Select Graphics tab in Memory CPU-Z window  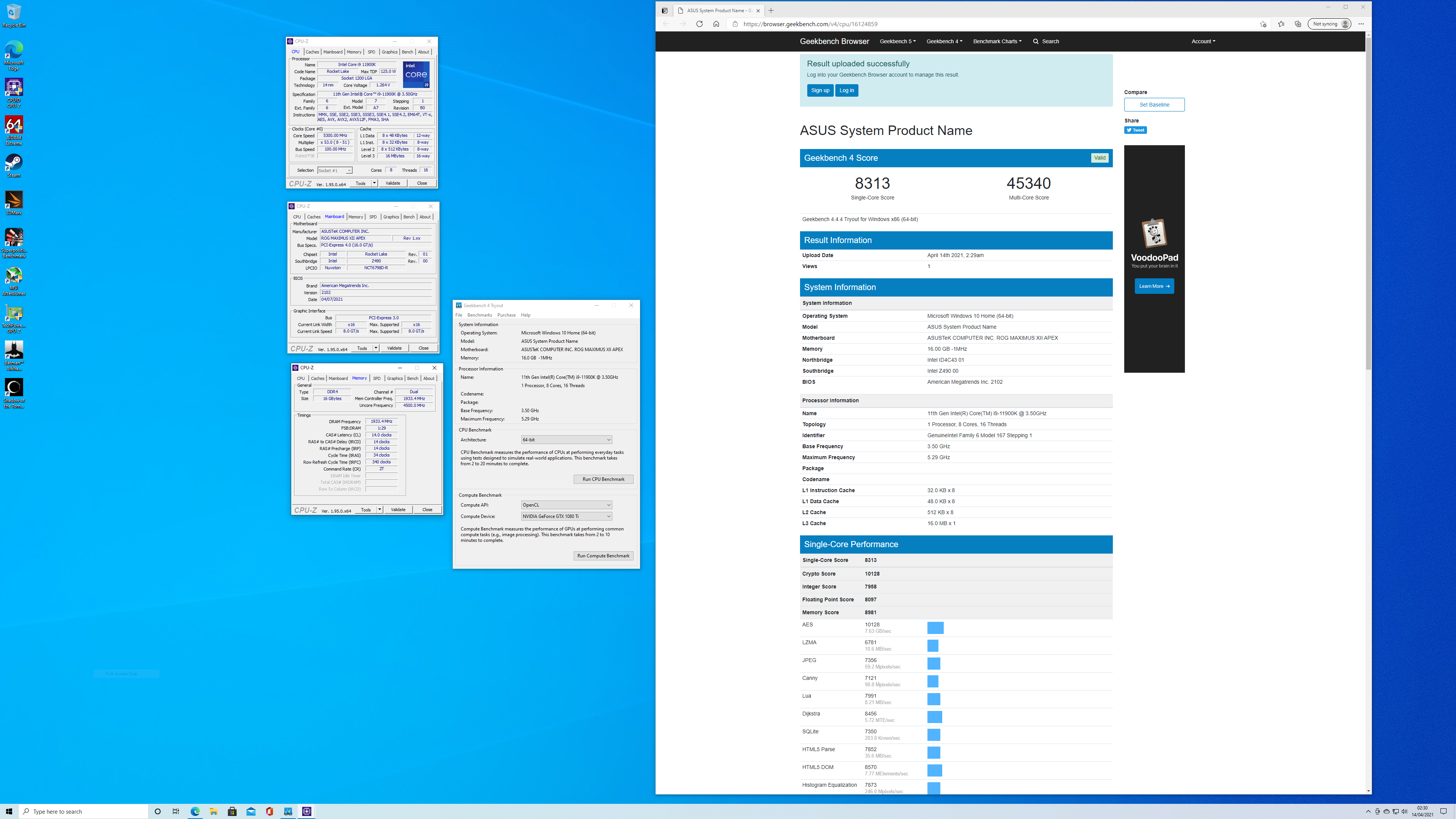394,379
